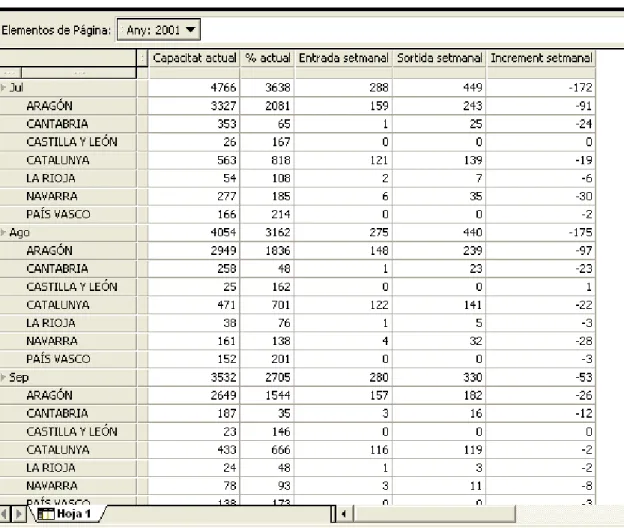Click the Elementos de Página label
Screen dimensions: 624x528
pyautogui.click(x=56, y=30)
